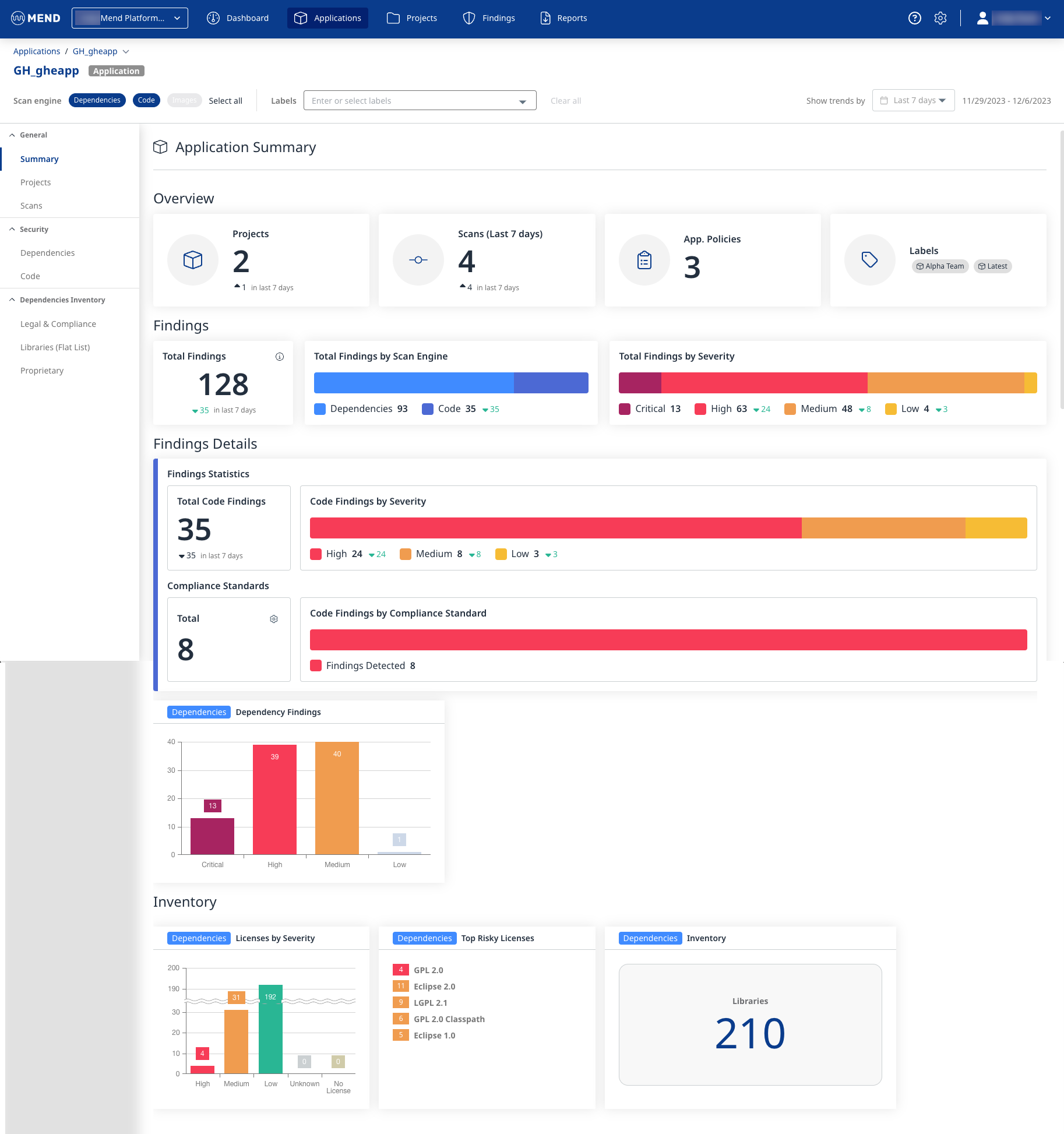Toggle the Dependencies scan engine filter
This screenshot has width=1064, height=1134.
point(97,100)
